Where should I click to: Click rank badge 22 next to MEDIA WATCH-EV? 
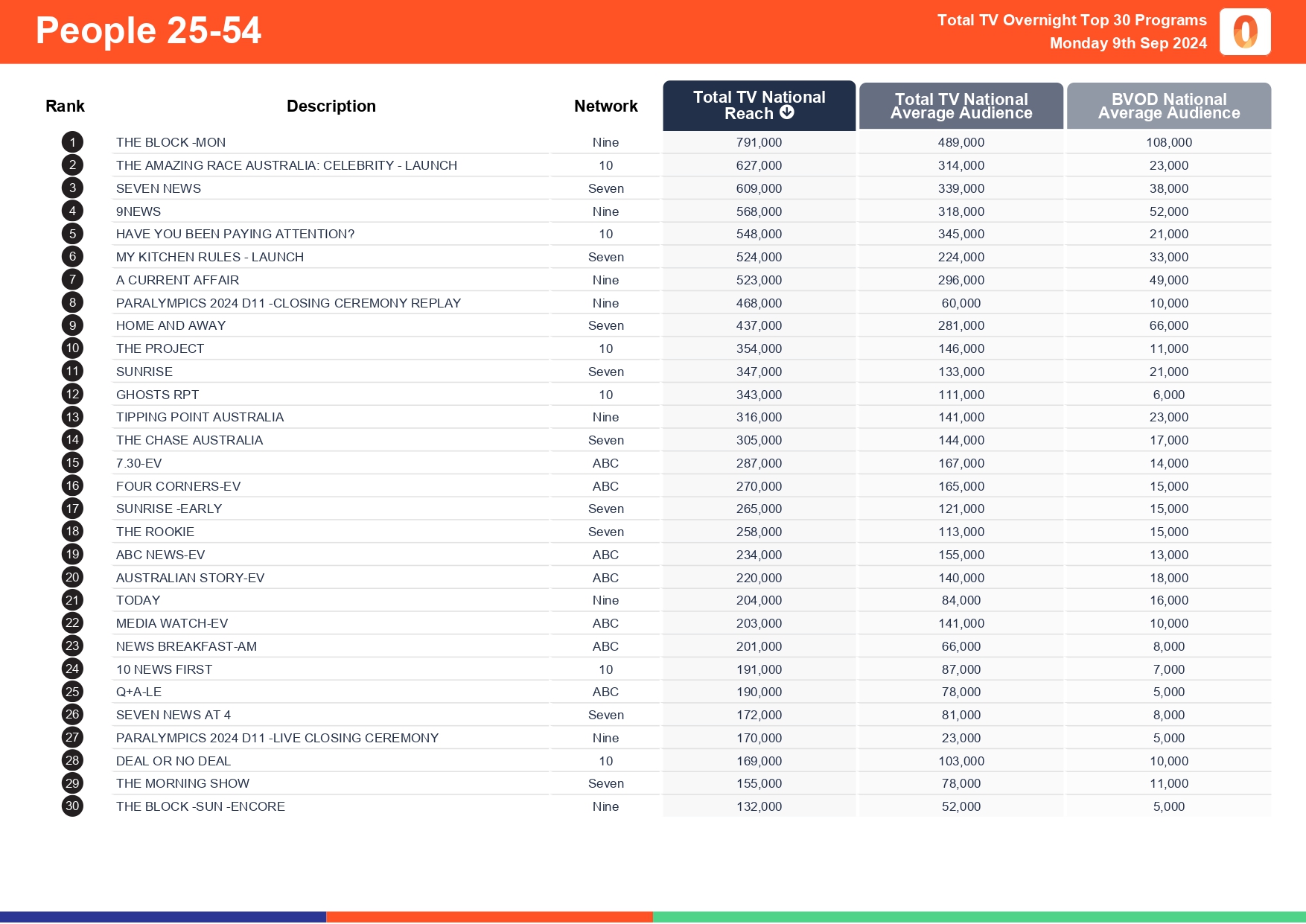coord(71,623)
